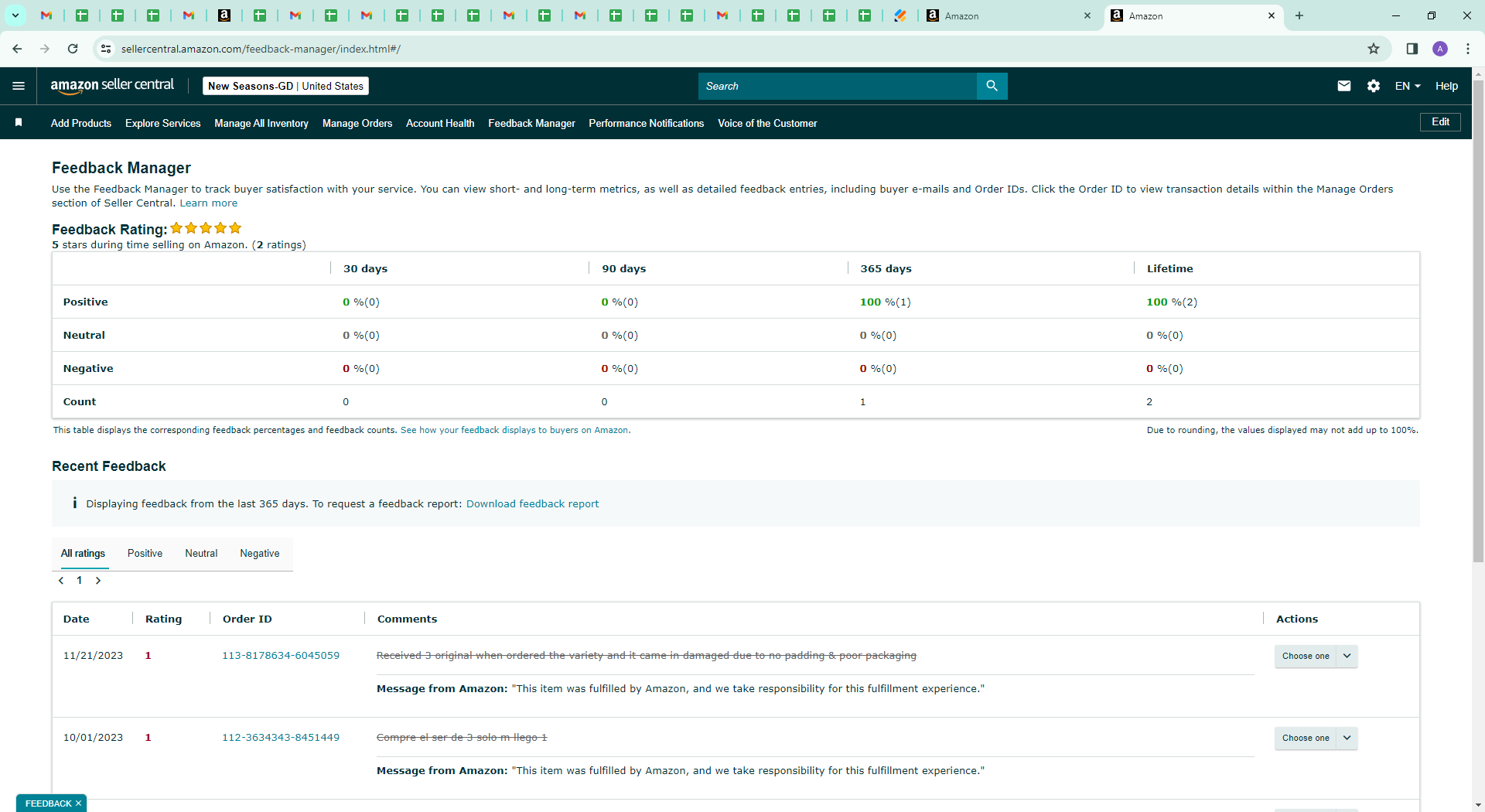Open the Chrome profile avatar
The image size is (1485, 812).
[x=1440, y=49]
